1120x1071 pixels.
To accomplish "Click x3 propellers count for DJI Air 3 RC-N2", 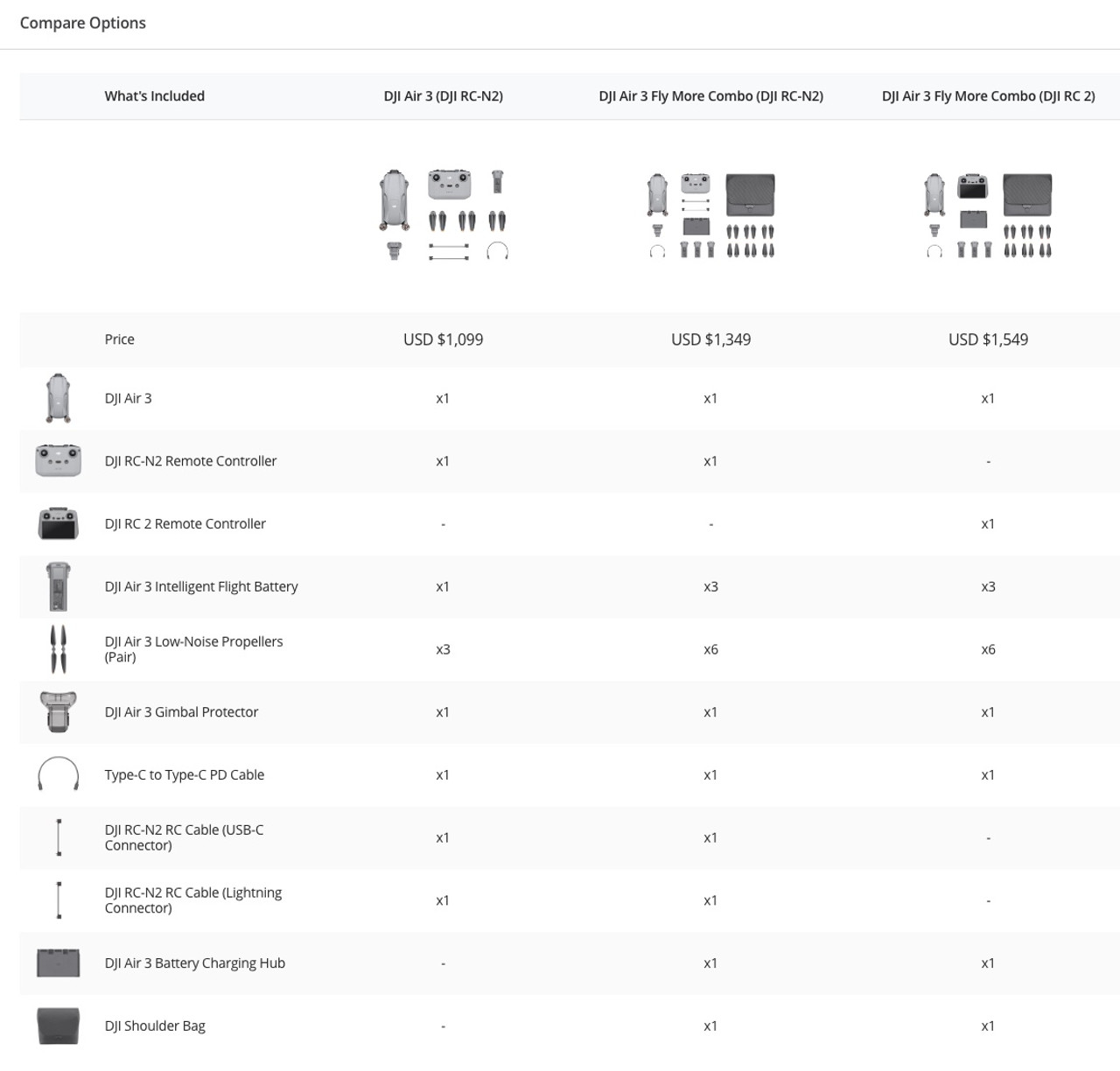I will [x=444, y=649].
